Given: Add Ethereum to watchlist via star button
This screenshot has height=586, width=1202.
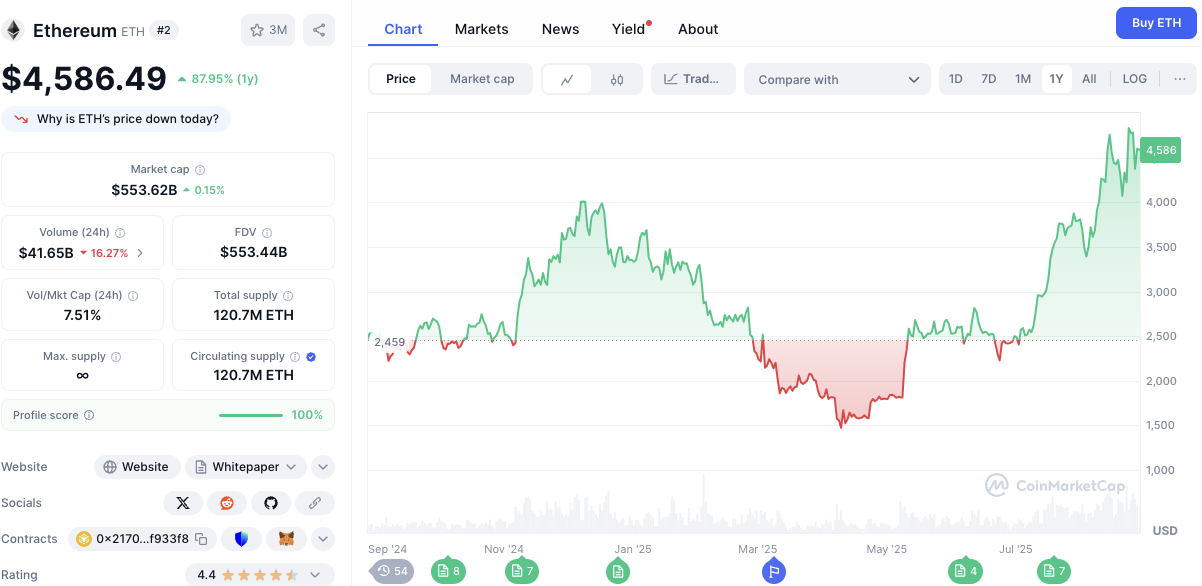Looking at the screenshot, I should point(267,30).
